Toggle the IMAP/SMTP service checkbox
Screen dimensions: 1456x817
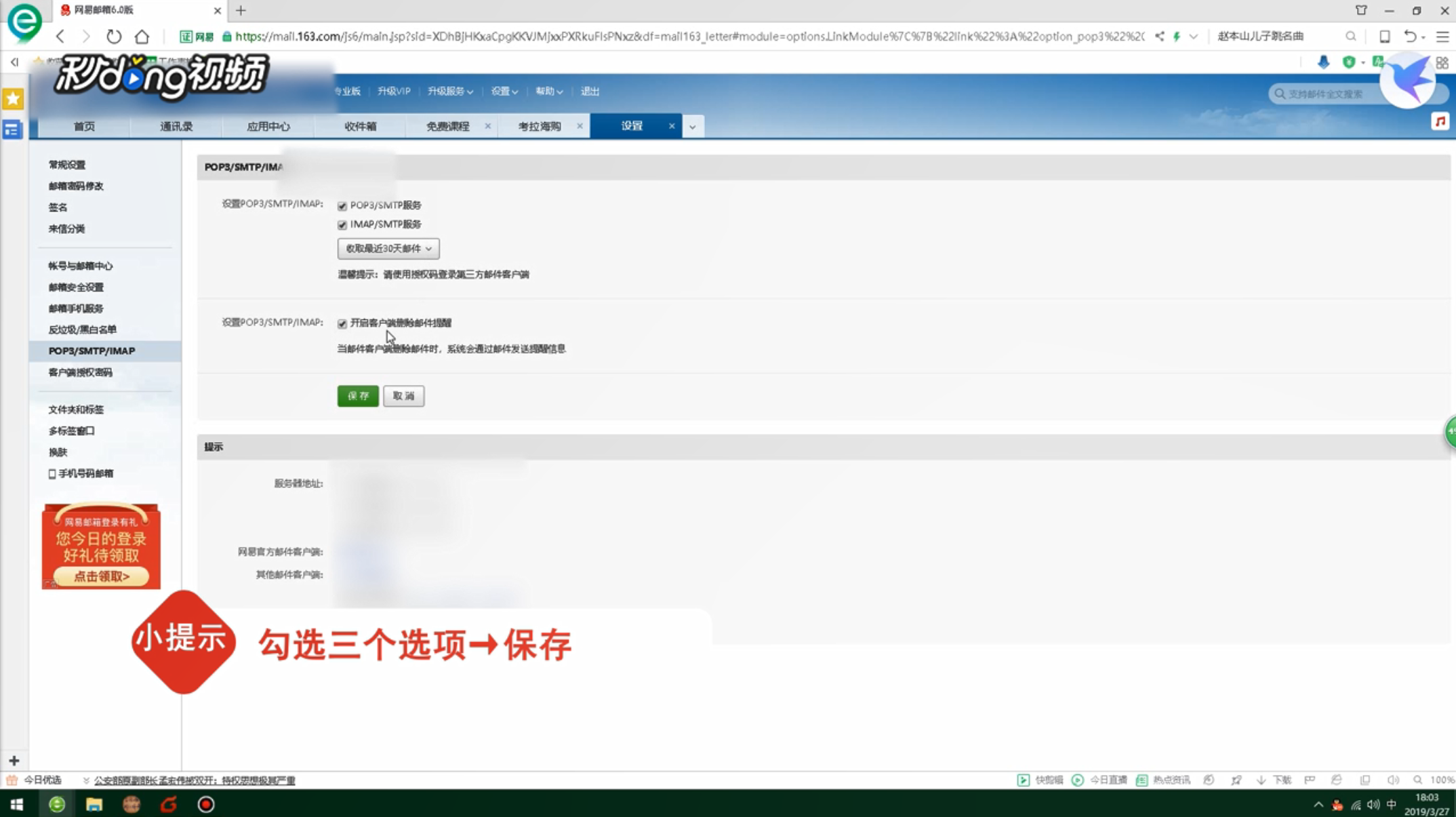342,224
